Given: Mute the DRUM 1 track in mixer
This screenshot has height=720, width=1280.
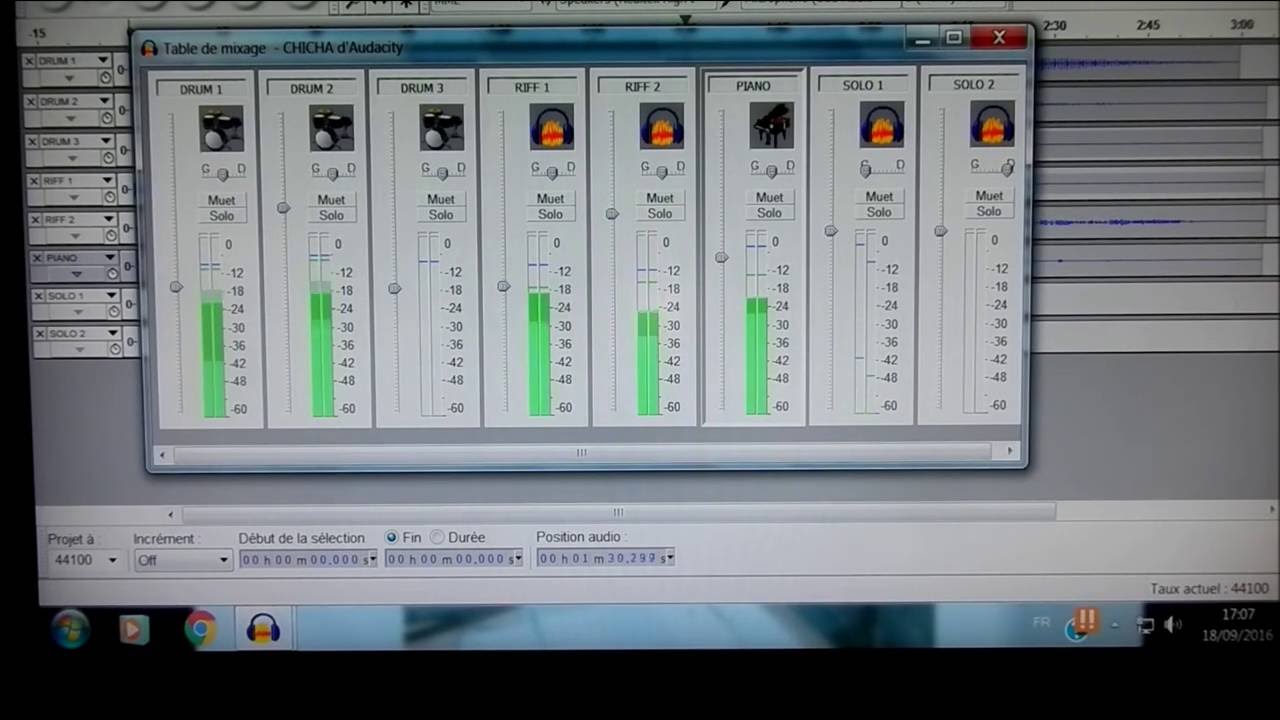Looking at the screenshot, I should pos(221,200).
